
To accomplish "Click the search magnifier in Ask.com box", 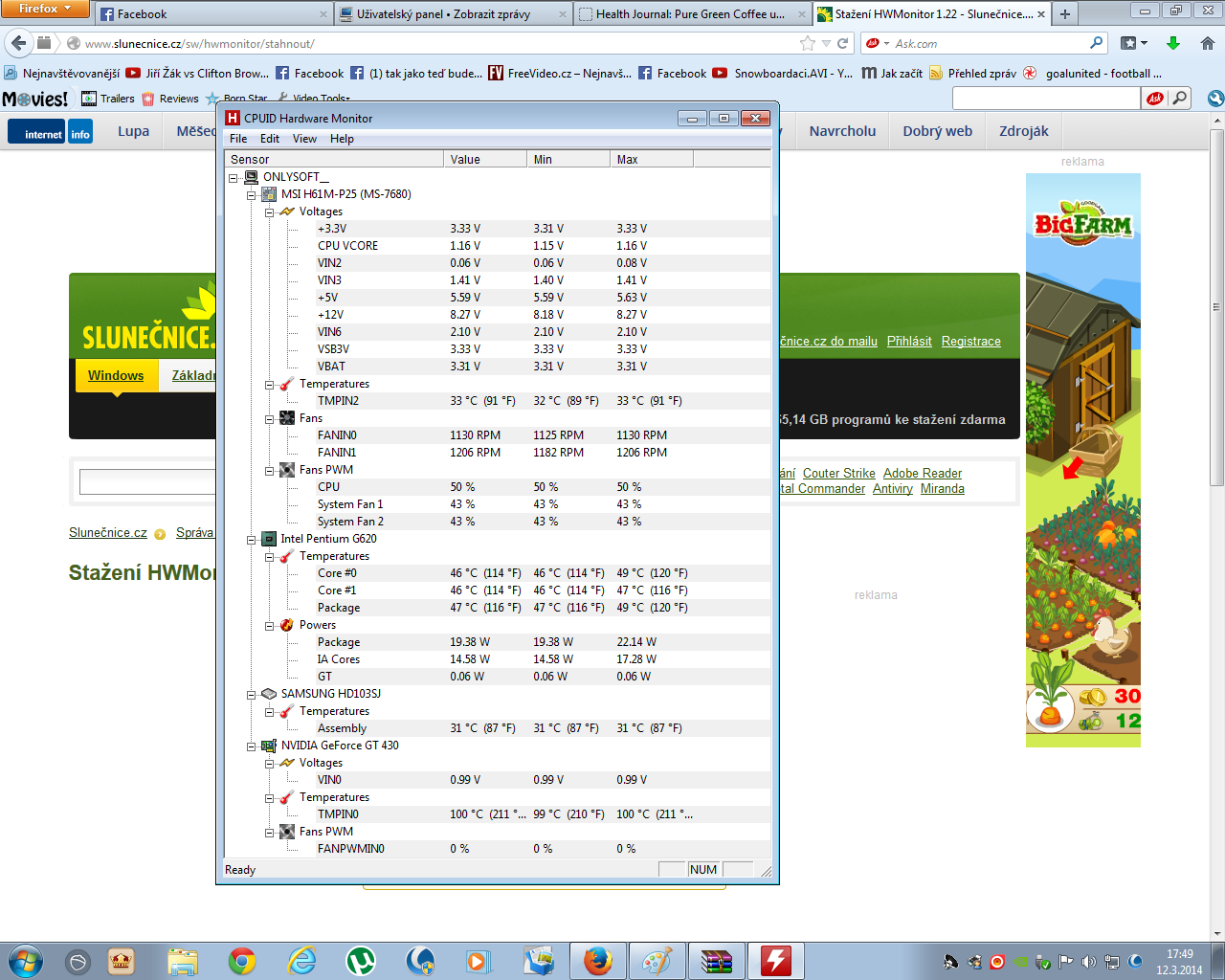I will (x=1097, y=43).
